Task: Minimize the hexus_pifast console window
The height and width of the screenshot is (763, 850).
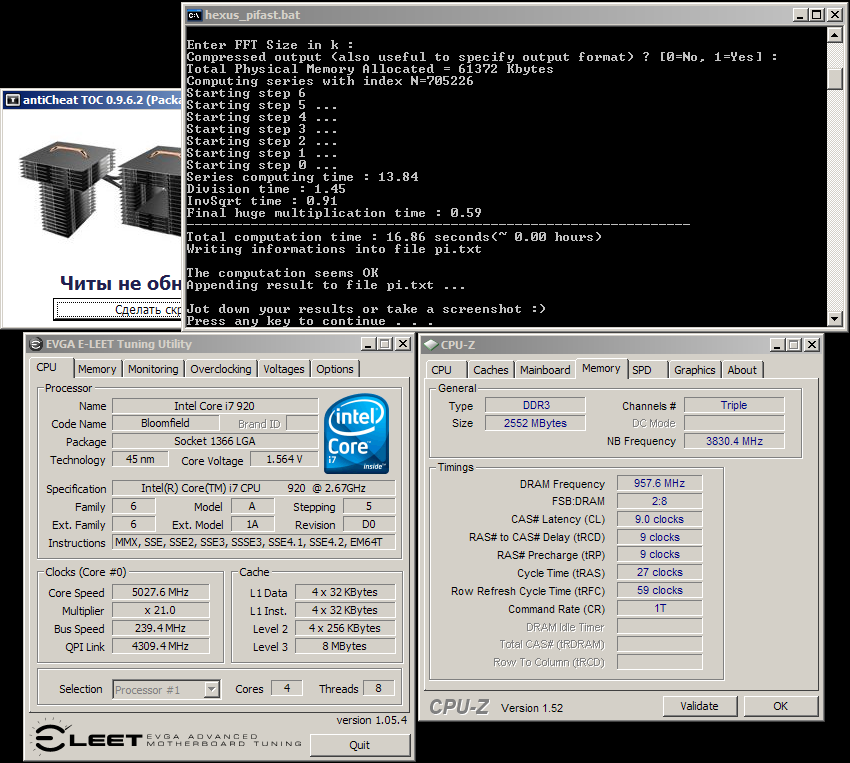Action: [800, 15]
